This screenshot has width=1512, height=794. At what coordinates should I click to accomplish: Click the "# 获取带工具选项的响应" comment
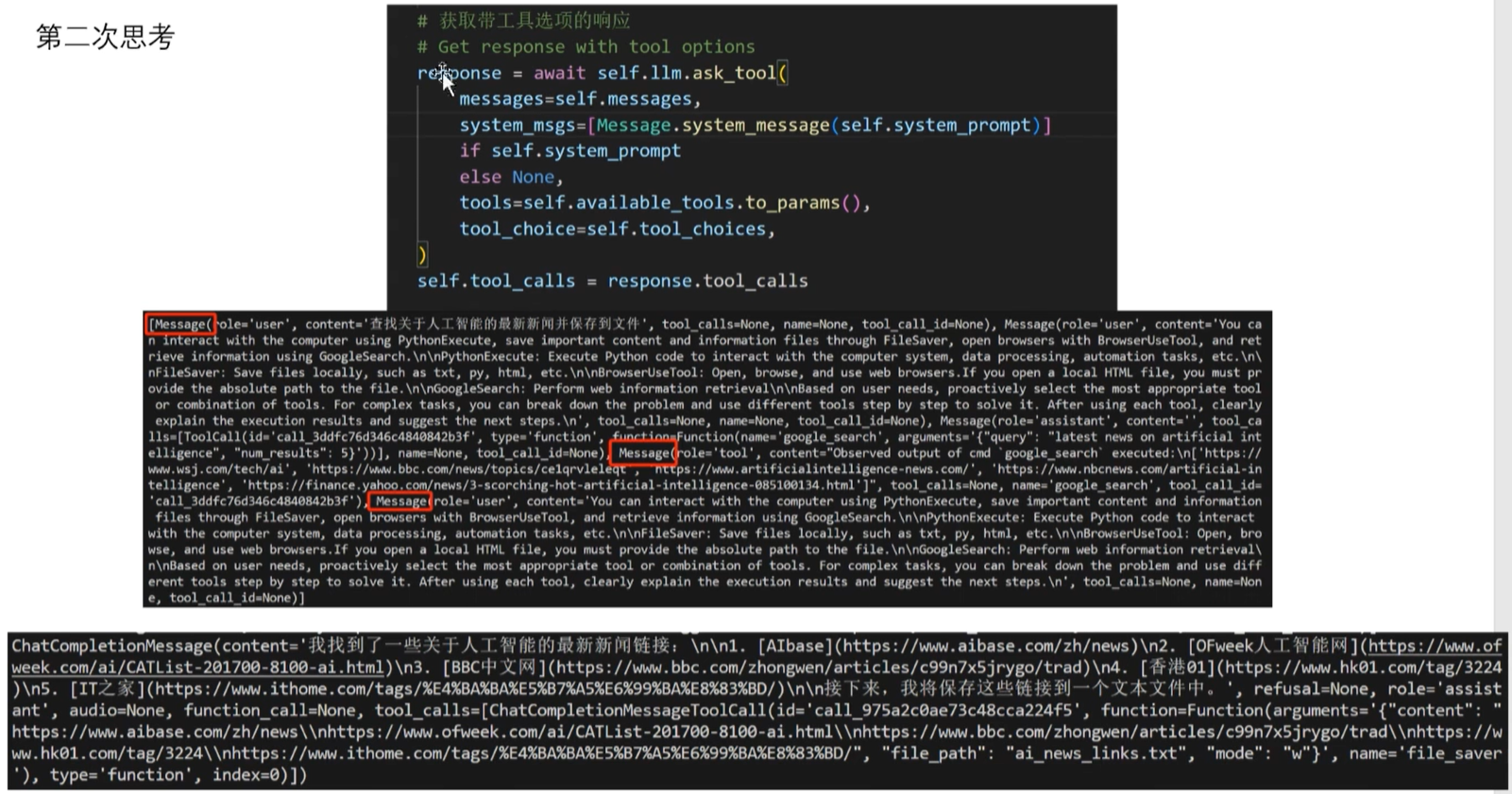(x=523, y=21)
